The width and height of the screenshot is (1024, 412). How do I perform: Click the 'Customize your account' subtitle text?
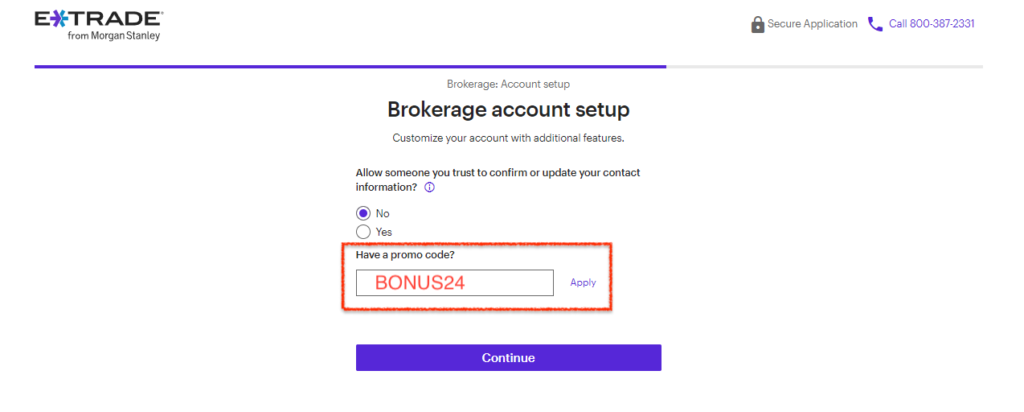508,139
